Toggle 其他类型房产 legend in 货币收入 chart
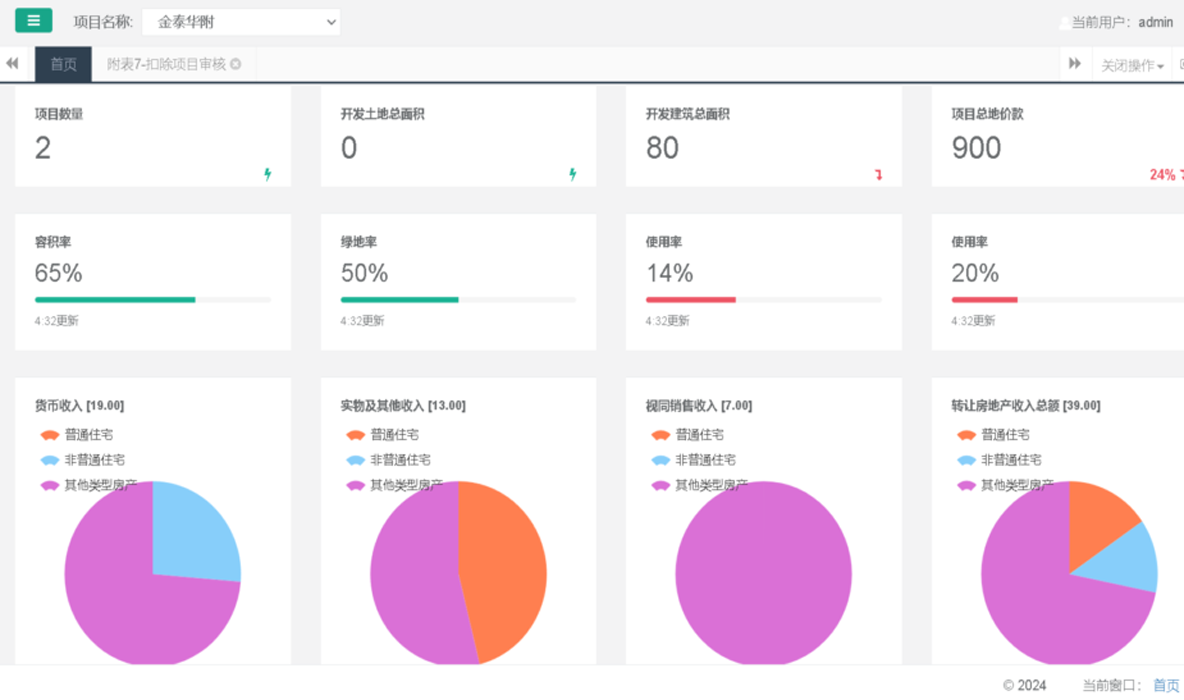 pos(88,485)
